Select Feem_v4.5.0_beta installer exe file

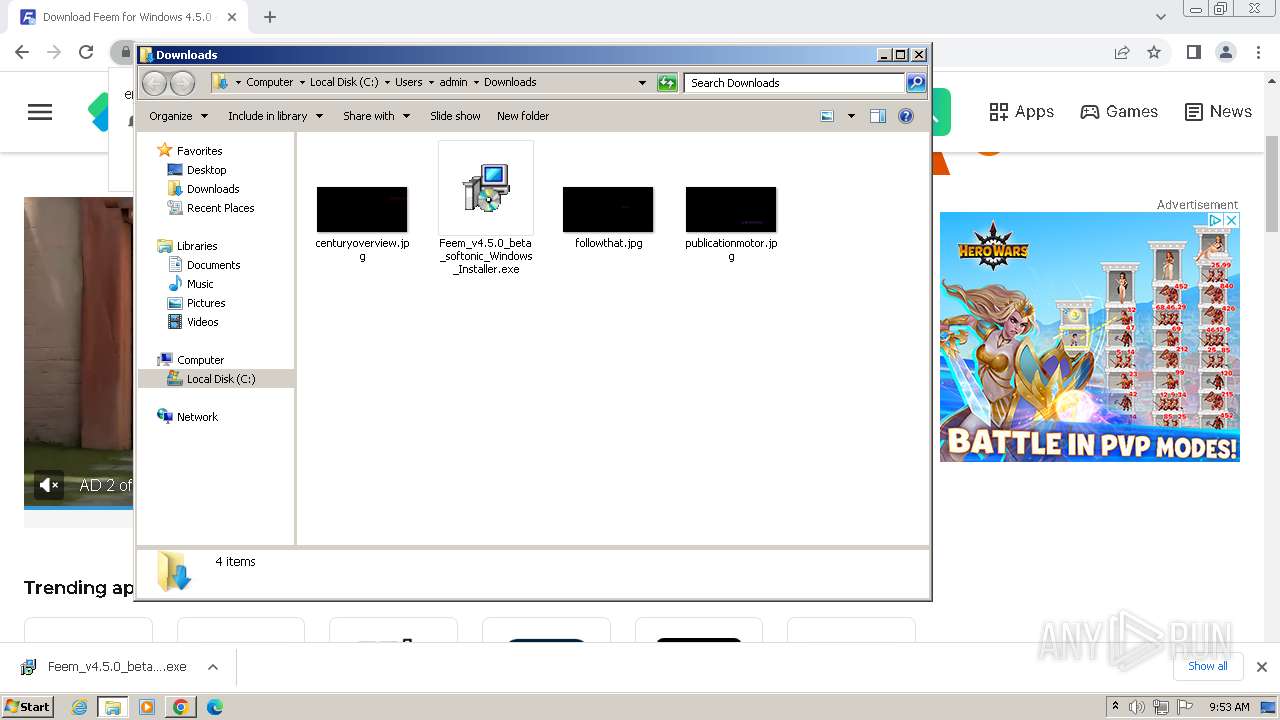(x=486, y=209)
